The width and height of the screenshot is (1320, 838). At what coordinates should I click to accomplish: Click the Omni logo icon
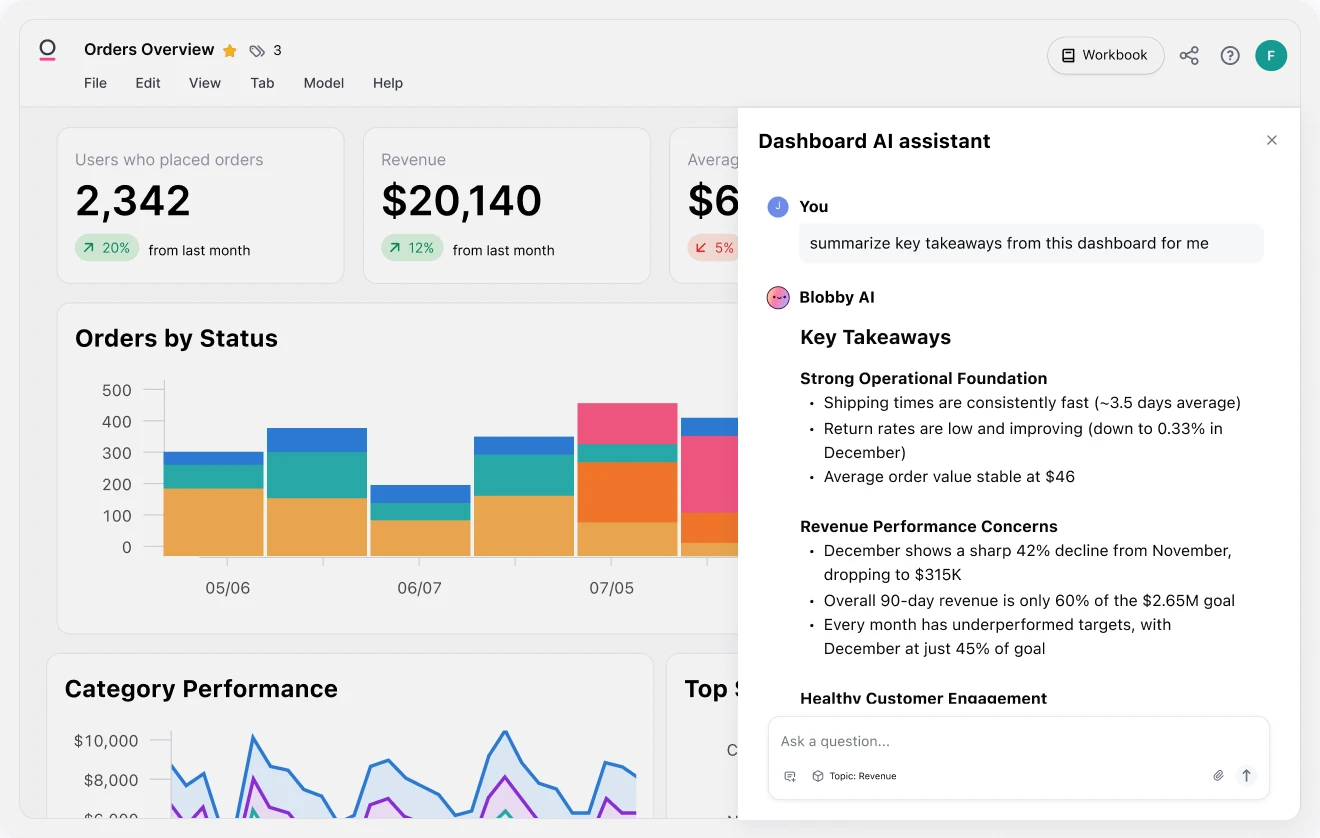coord(47,50)
